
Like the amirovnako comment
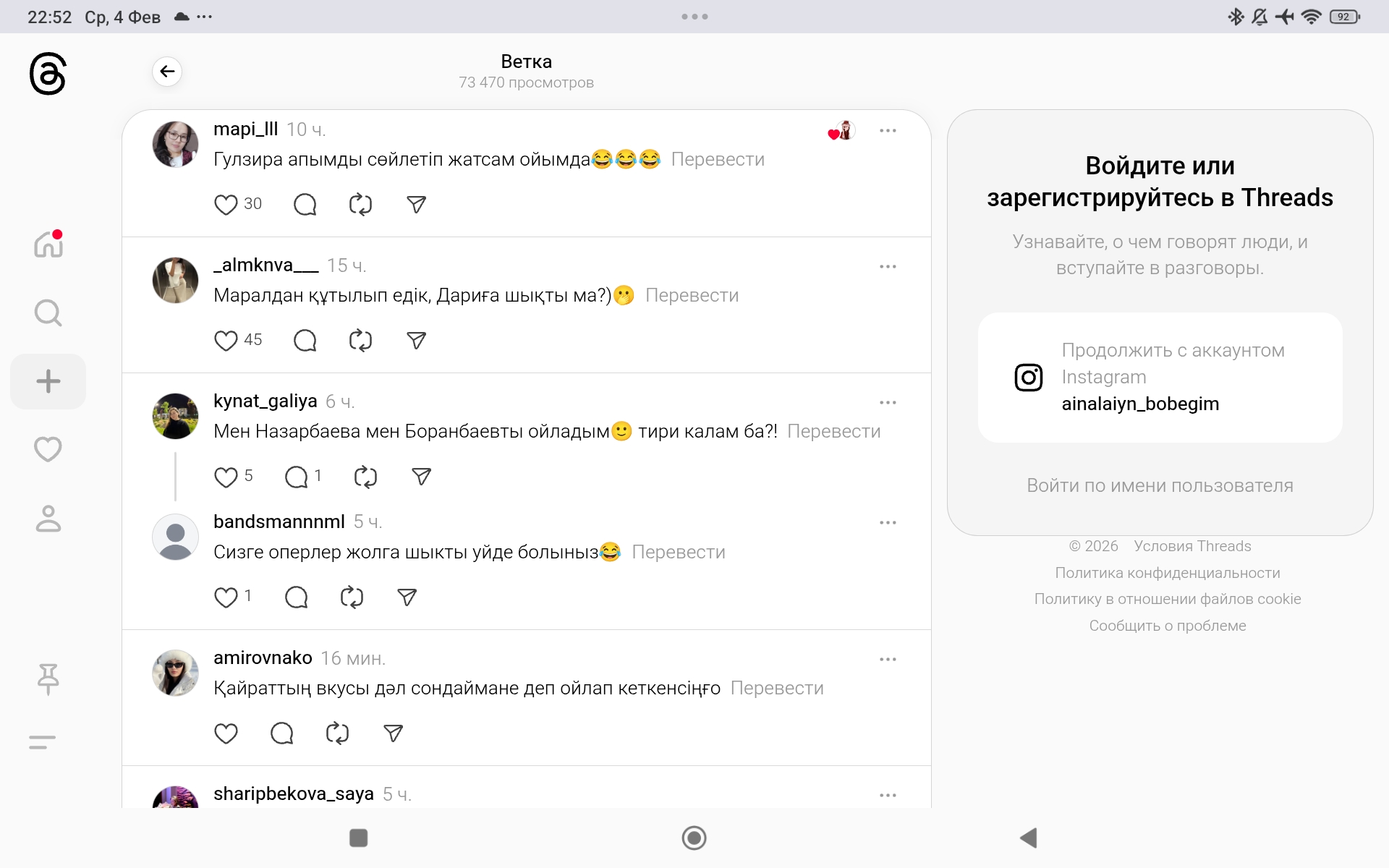pyautogui.click(x=226, y=733)
